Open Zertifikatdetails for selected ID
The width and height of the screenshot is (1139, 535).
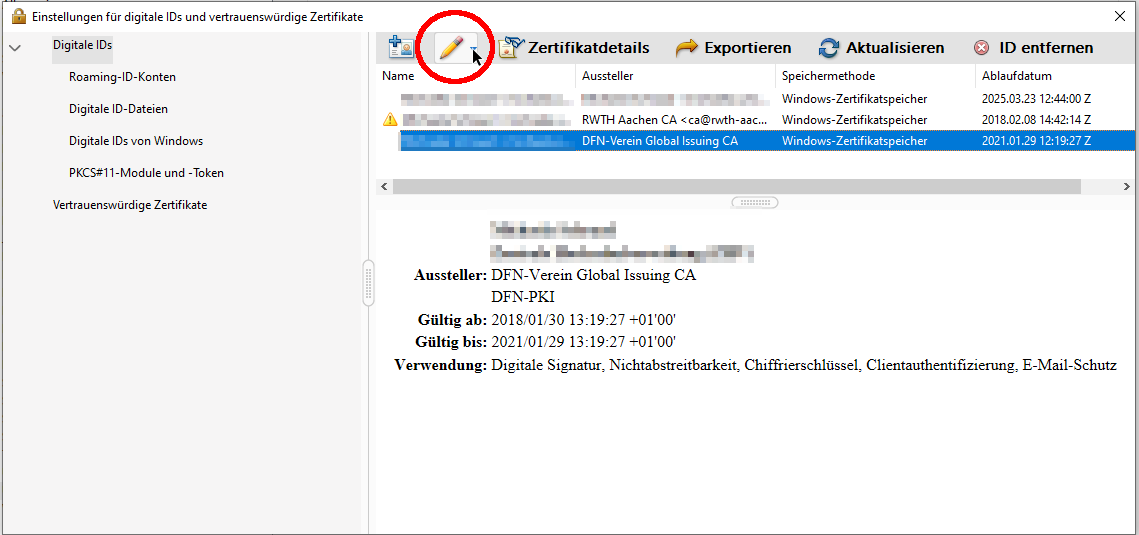pyautogui.click(x=574, y=48)
